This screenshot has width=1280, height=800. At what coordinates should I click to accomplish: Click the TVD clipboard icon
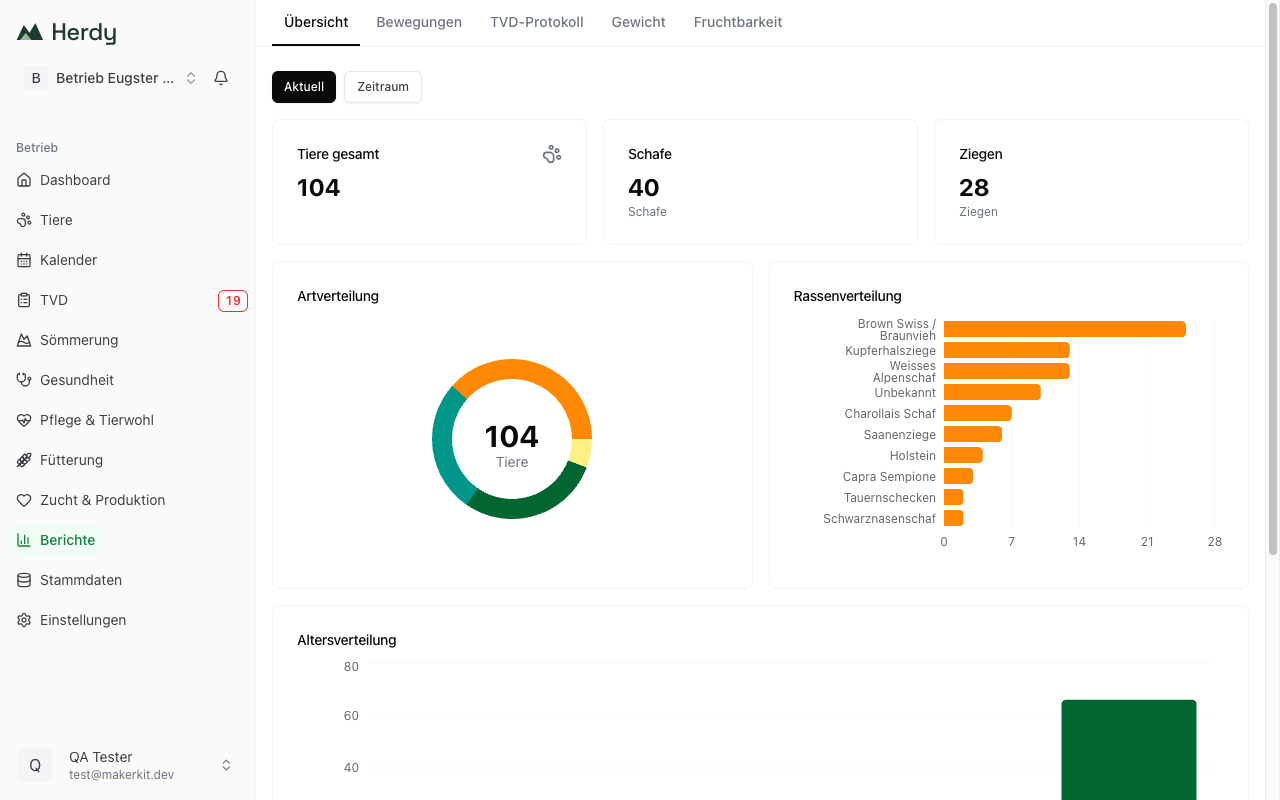(24, 300)
